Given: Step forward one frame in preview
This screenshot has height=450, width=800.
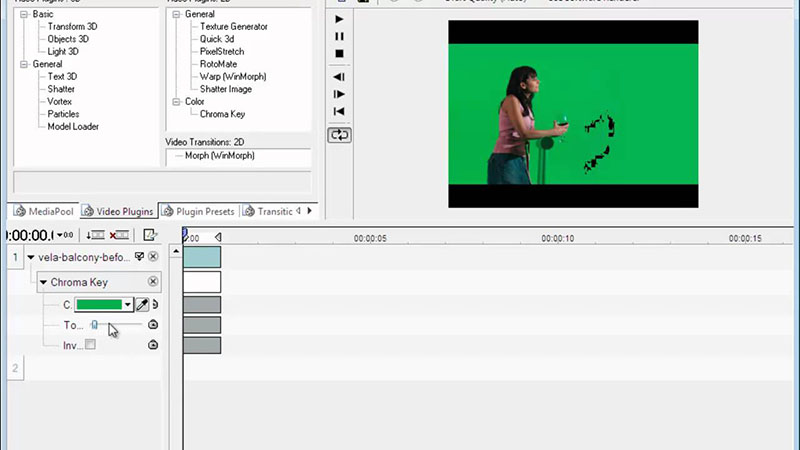Looking at the screenshot, I should coord(340,94).
